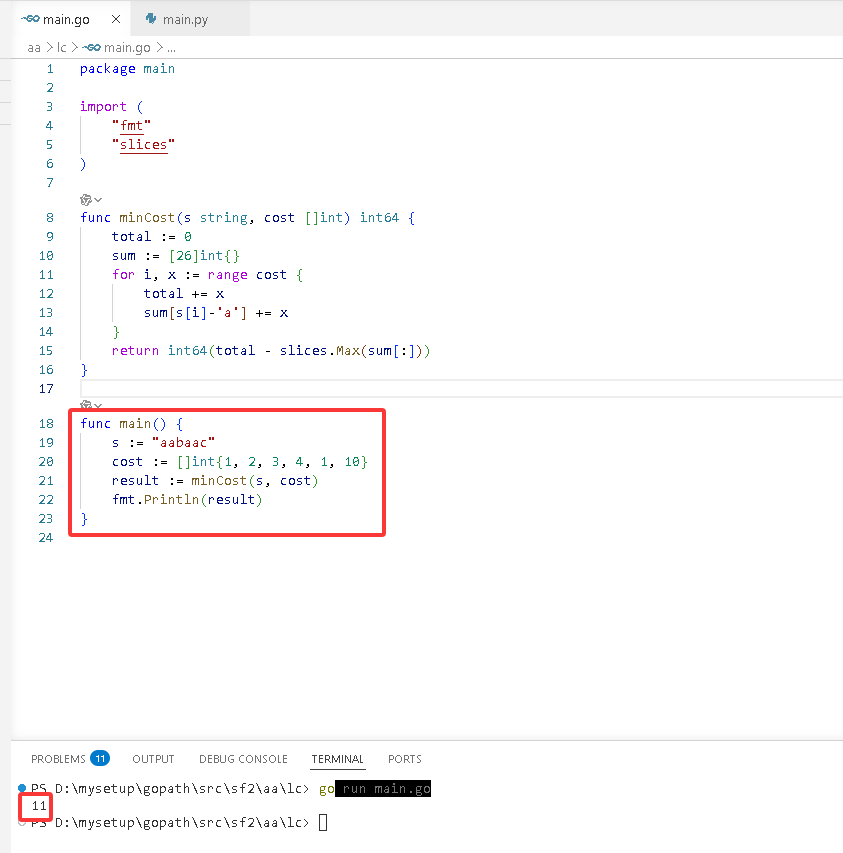Viewport: 843px width, 853px height.
Task: Click 'total := 0' on line 9
Action: click(152, 237)
